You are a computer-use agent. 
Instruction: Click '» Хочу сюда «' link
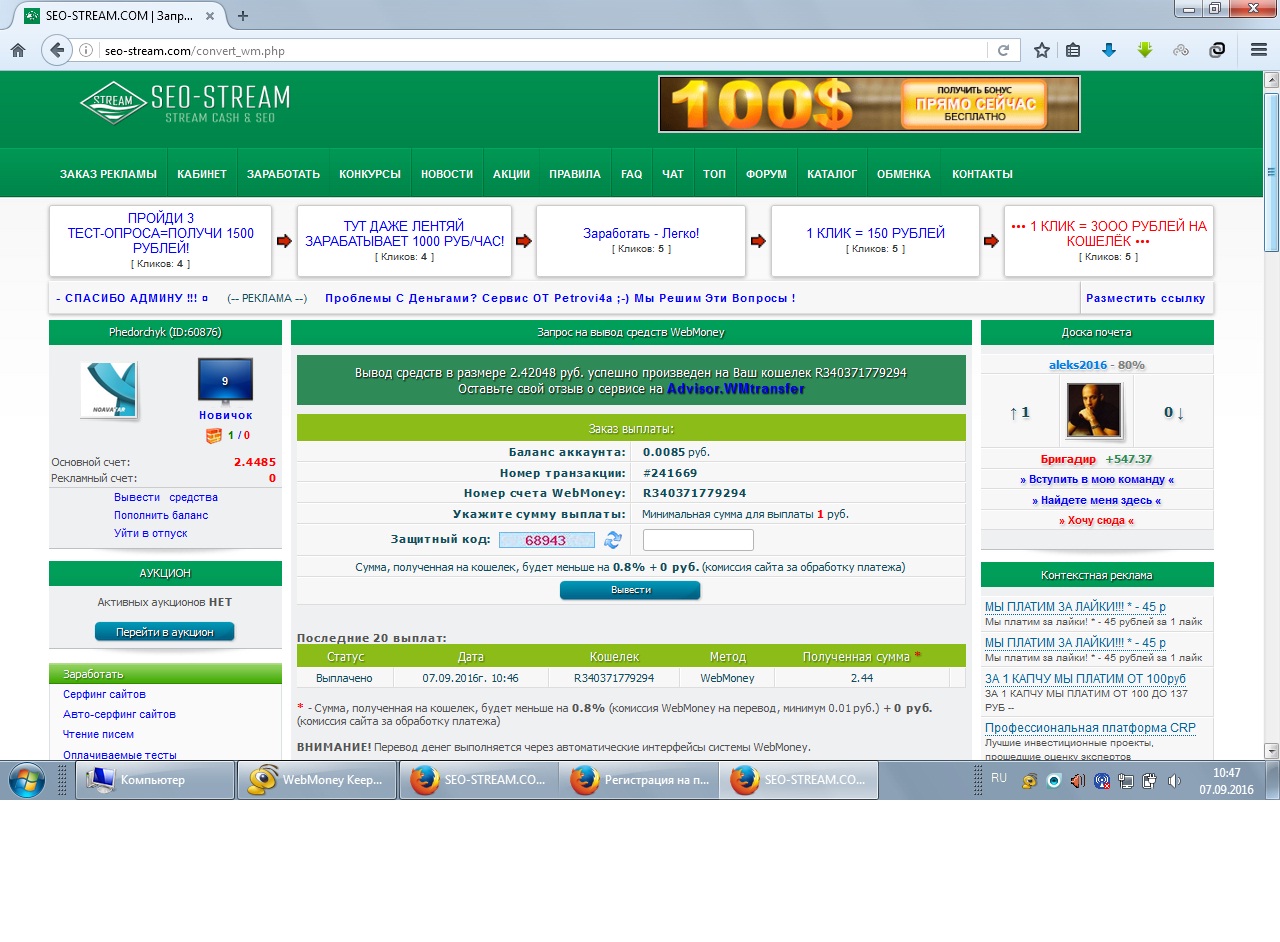click(1097, 520)
